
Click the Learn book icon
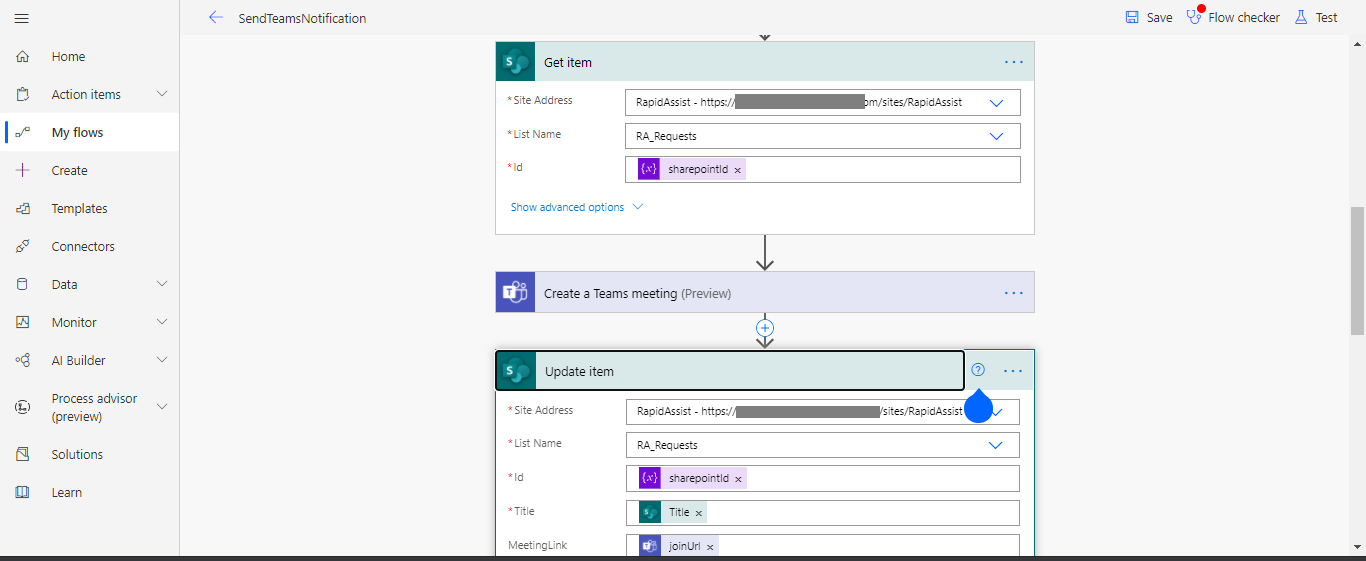click(x=23, y=493)
